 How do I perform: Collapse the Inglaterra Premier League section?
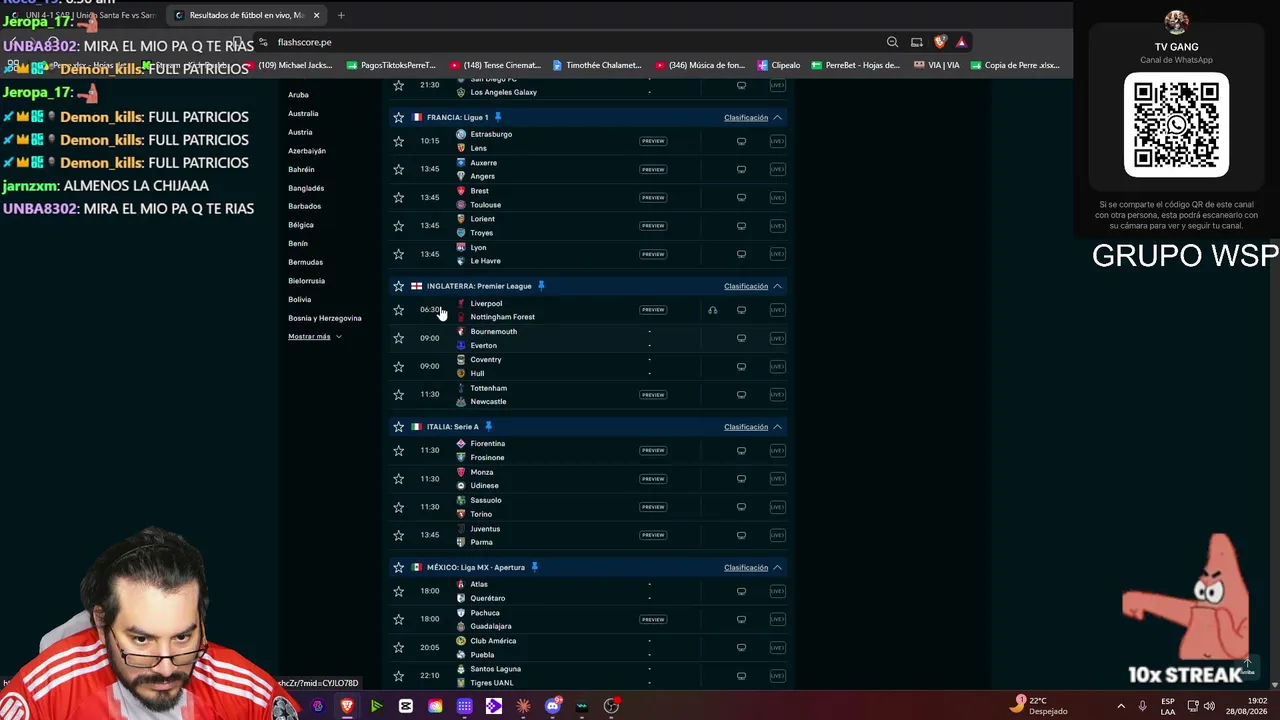[777, 286]
